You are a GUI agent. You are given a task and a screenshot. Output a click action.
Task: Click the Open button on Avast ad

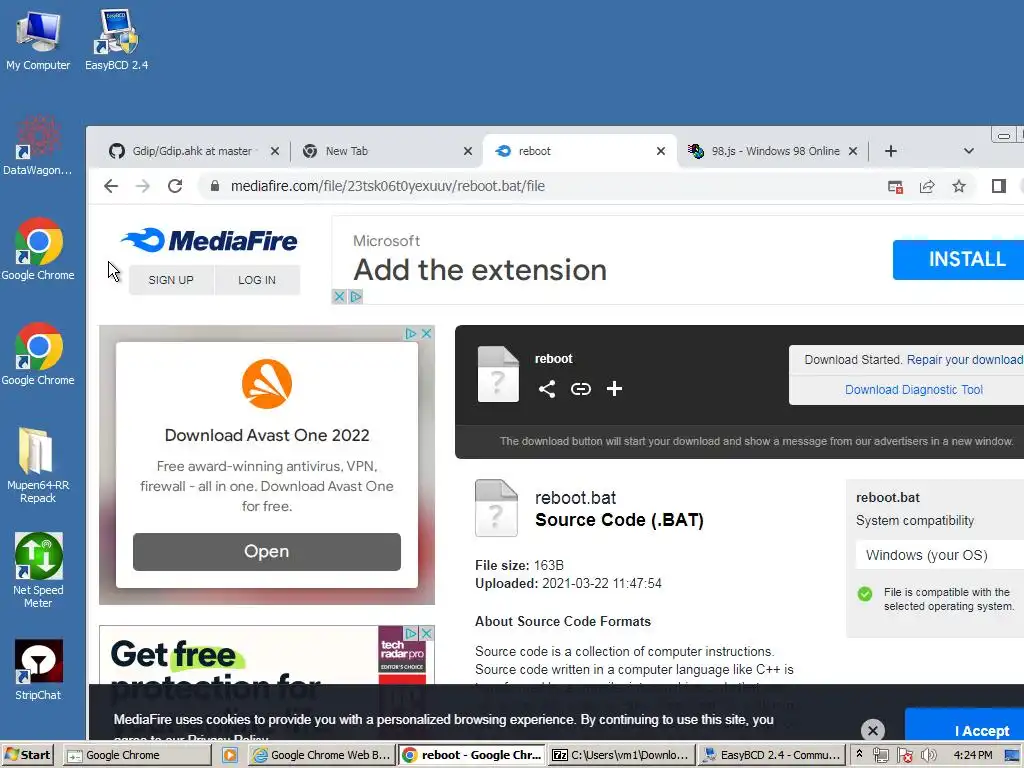coord(266,551)
